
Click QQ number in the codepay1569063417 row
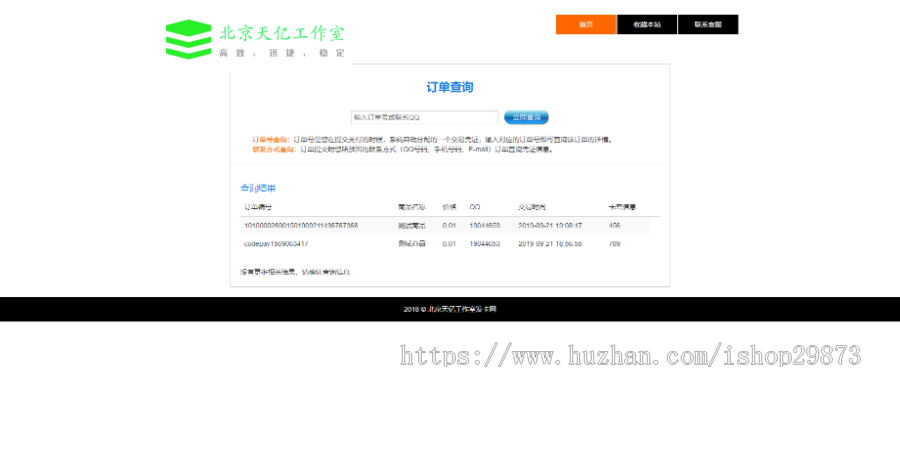point(484,243)
